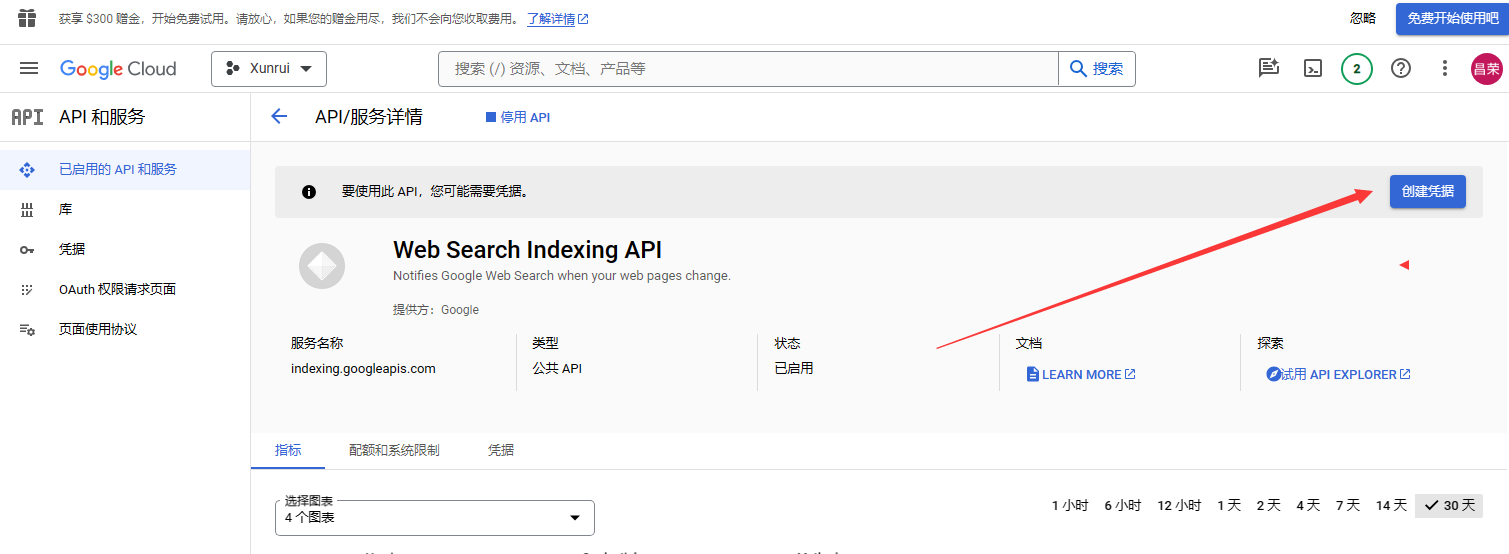Open the three-dot settings menu
Image resolution: width=1509 pixels, height=554 pixels.
[1444, 68]
